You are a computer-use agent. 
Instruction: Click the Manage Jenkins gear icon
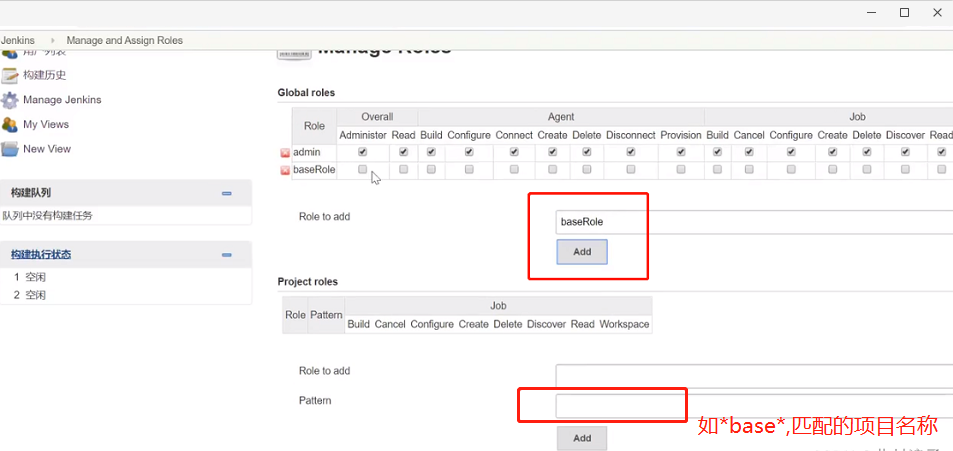coord(10,100)
